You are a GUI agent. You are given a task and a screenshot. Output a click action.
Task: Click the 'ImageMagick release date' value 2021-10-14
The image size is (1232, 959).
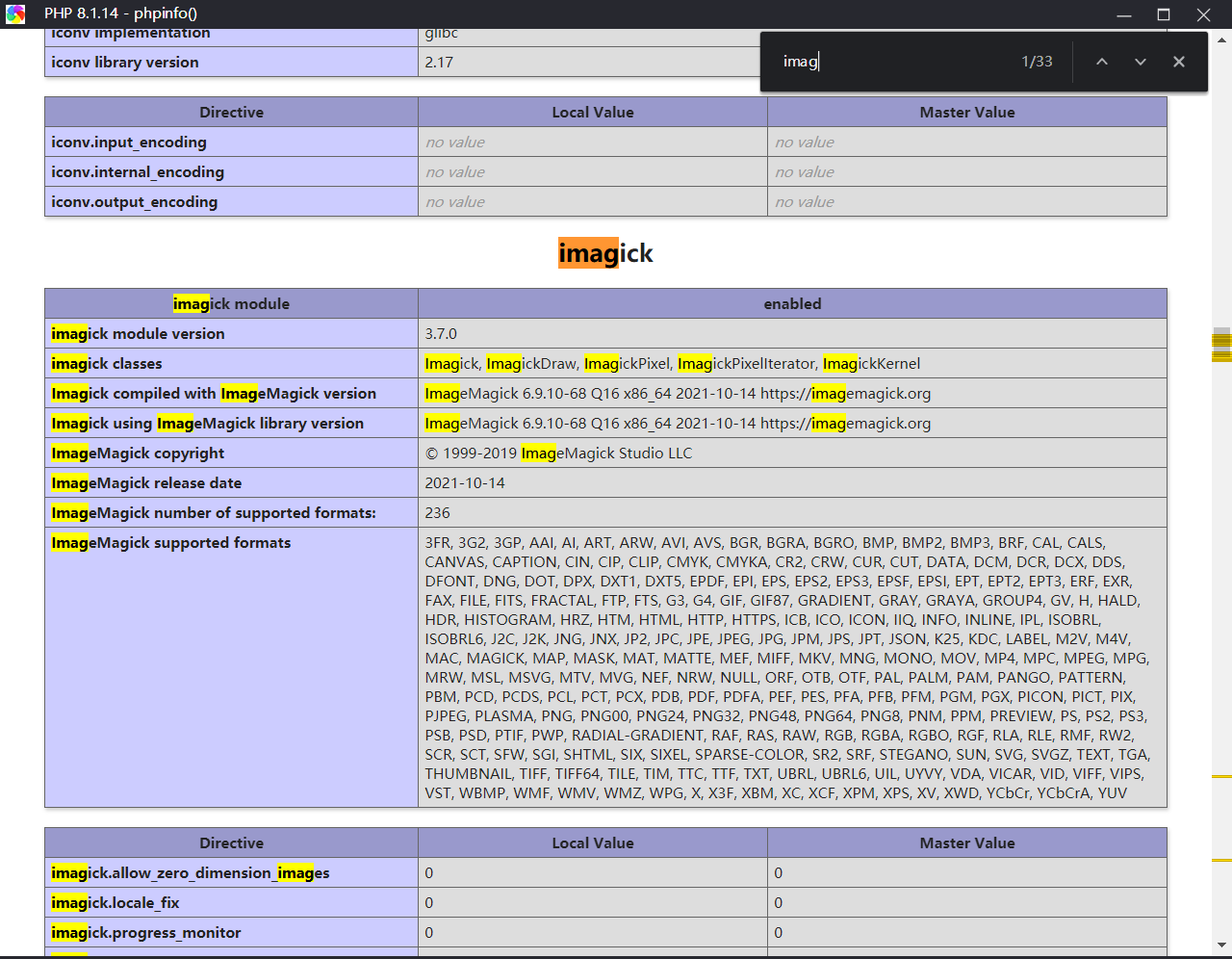[465, 483]
